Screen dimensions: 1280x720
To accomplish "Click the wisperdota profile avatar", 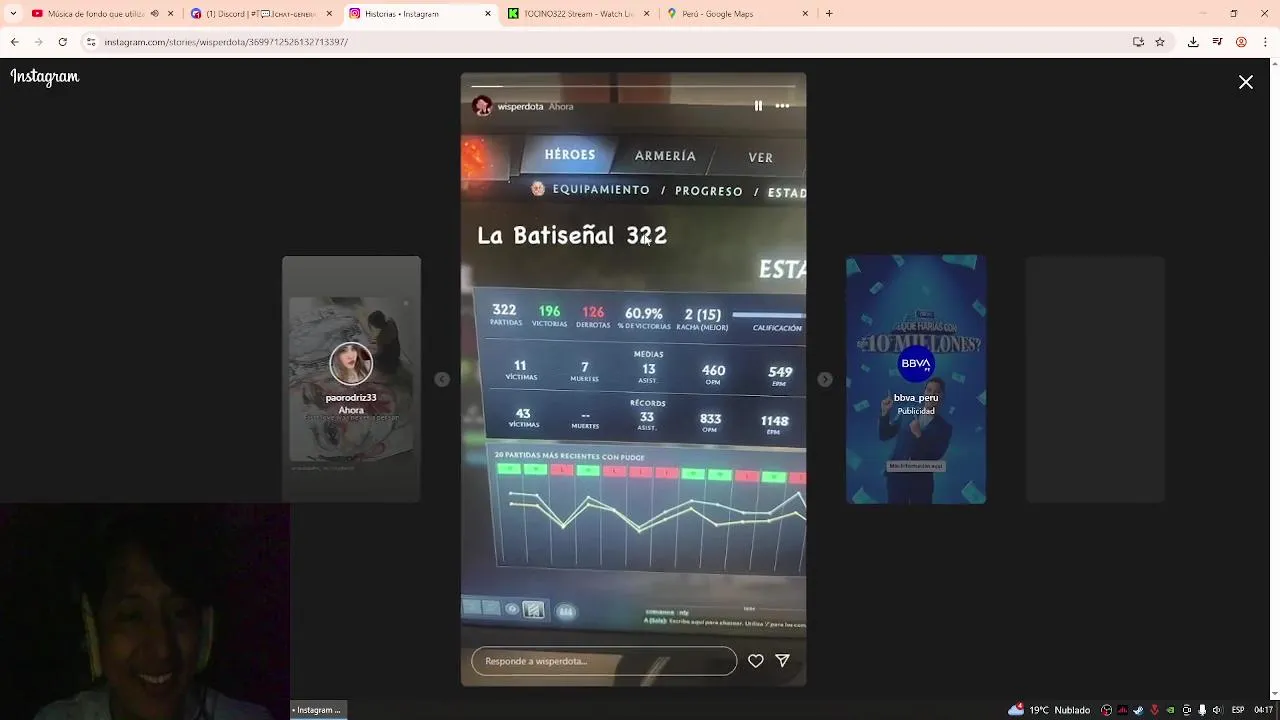I will coord(482,106).
